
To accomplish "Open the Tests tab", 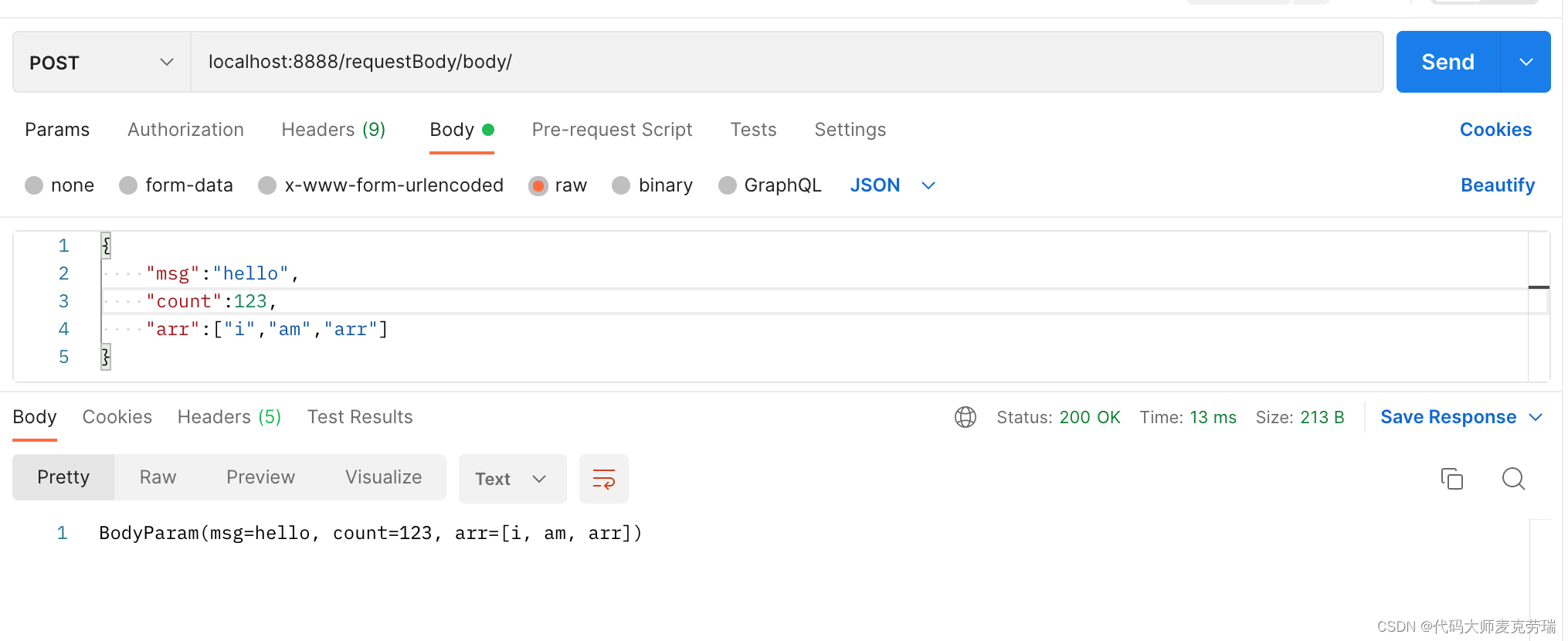I will pyautogui.click(x=753, y=130).
